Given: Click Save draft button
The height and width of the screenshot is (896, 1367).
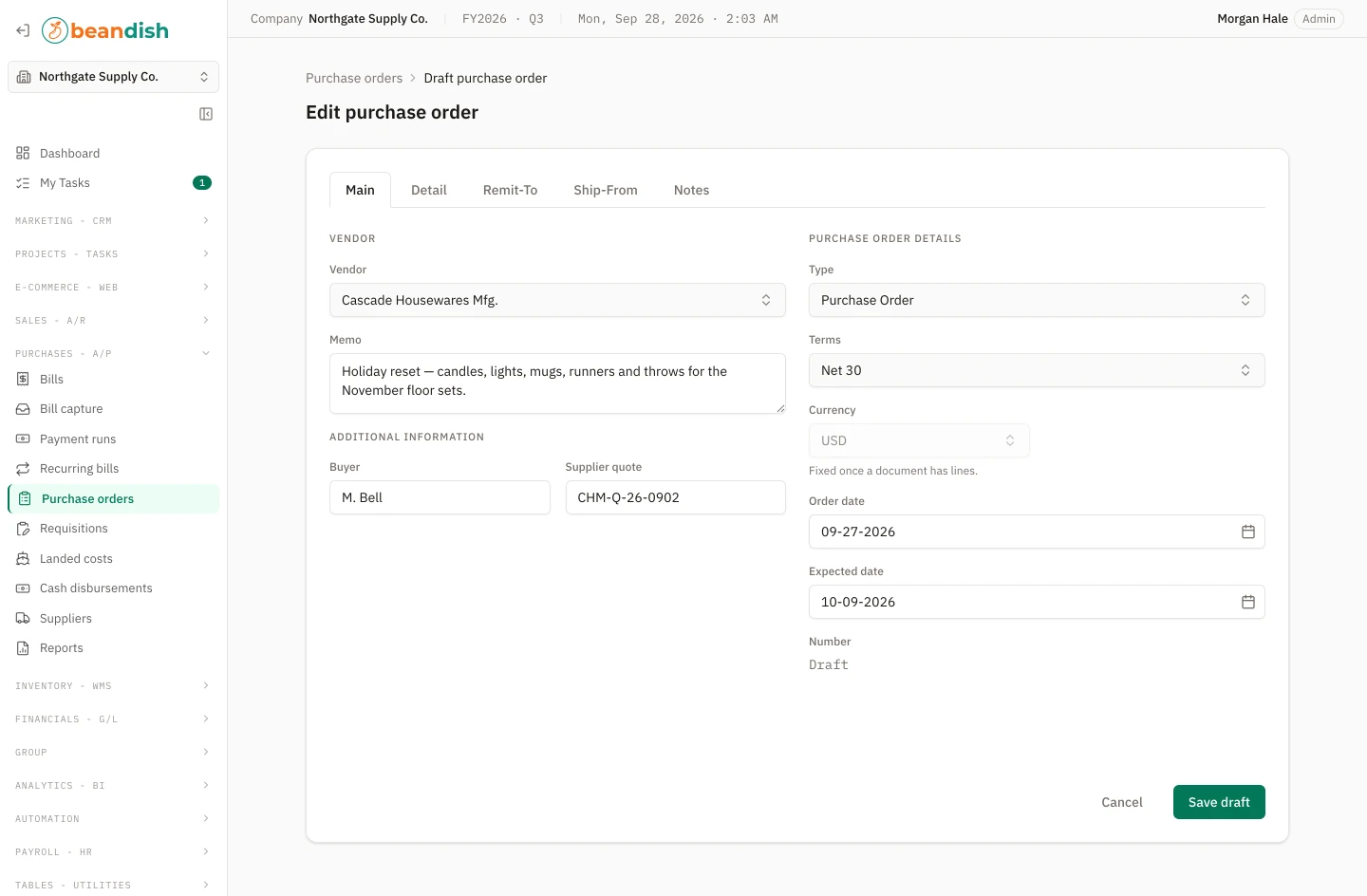Looking at the screenshot, I should click(x=1219, y=802).
